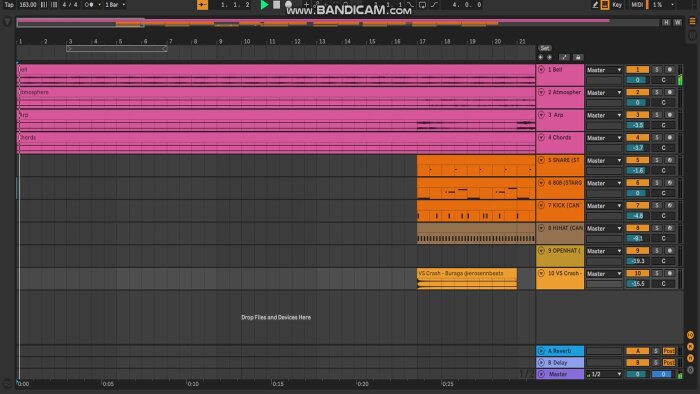Screen dimensions: 700x394
Task: Click pan control C on 1 Bell
Action: (x=663, y=80)
